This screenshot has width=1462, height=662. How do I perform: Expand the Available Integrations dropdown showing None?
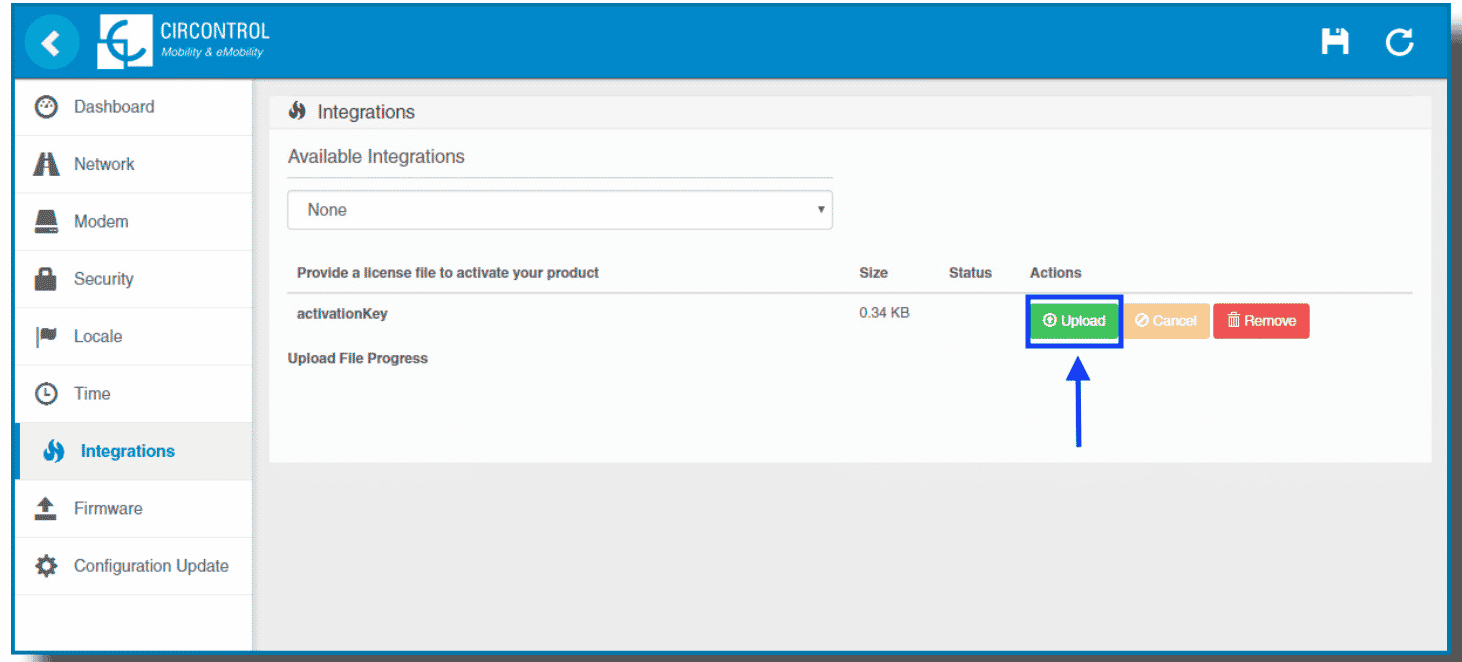click(560, 210)
